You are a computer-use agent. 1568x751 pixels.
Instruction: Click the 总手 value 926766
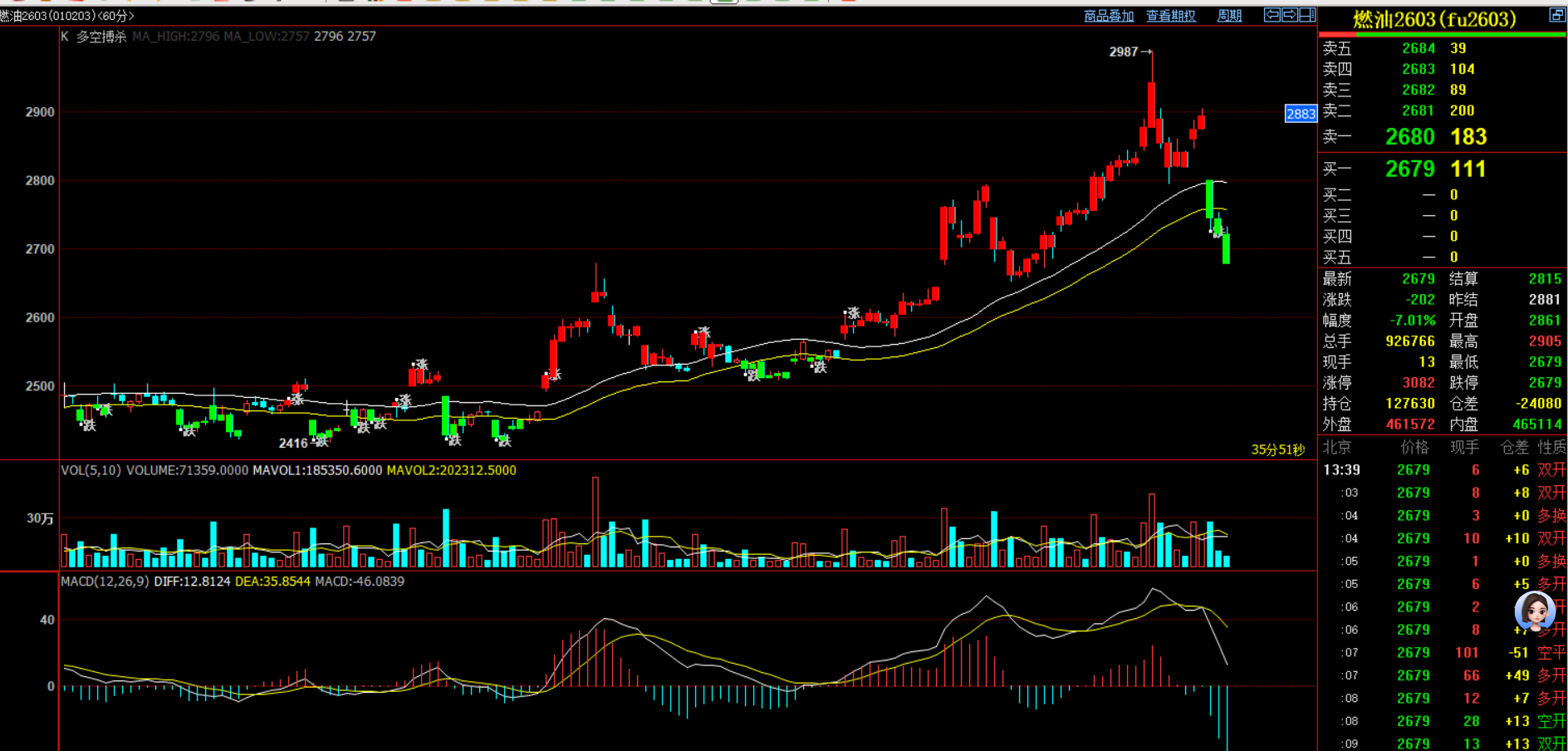pos(1410,341)
